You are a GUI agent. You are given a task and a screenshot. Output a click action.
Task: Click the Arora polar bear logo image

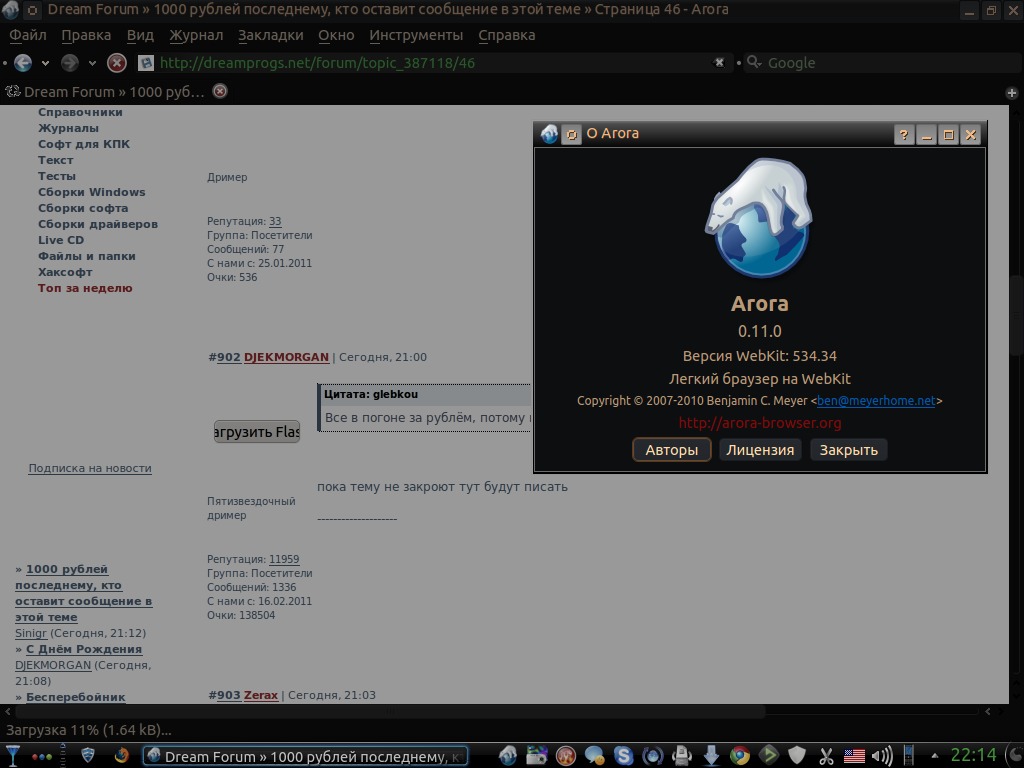(760, 218)
